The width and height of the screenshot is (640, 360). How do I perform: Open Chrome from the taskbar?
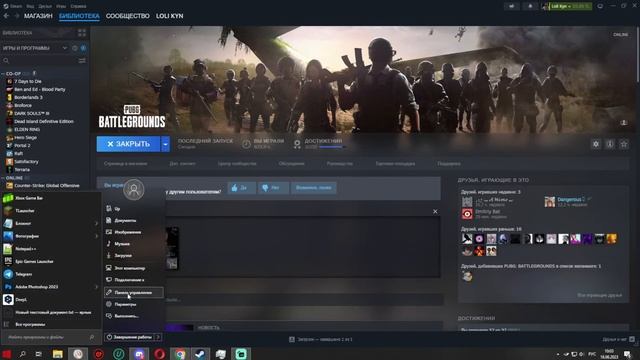[180, 353]
